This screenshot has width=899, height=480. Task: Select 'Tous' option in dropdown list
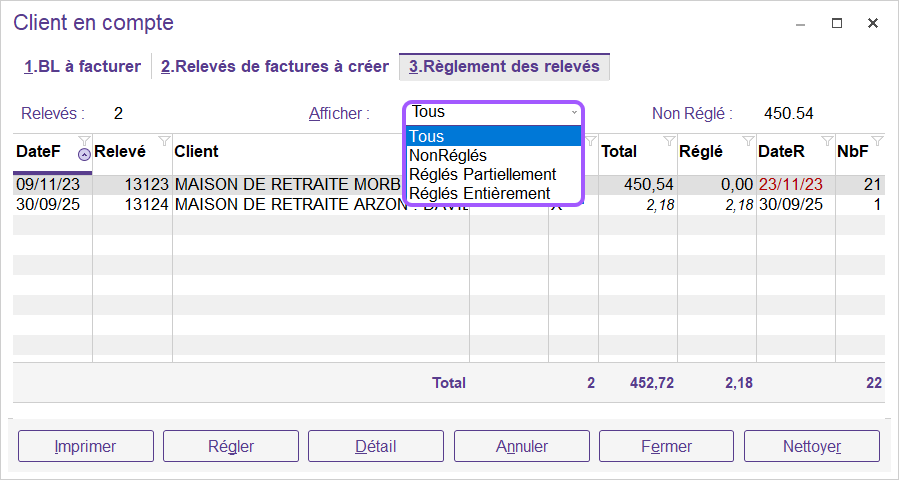click(427, 136)
